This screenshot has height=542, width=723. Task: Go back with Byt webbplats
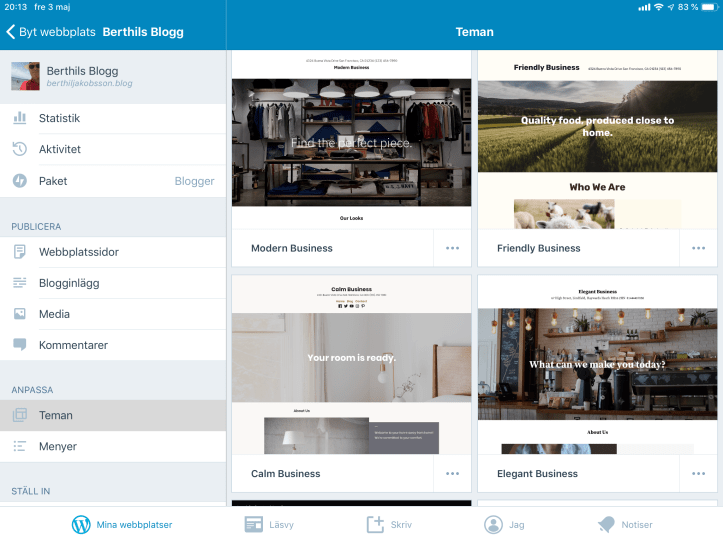point(50,32)
